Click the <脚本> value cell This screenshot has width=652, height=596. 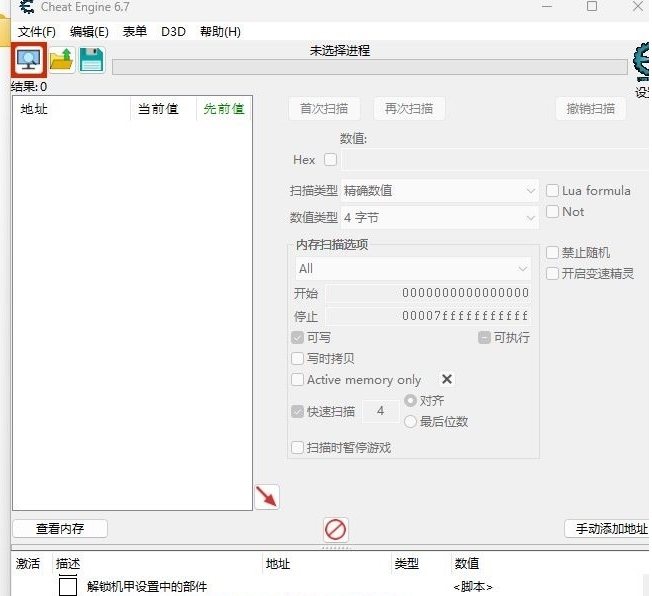click(x=473, y=587)
